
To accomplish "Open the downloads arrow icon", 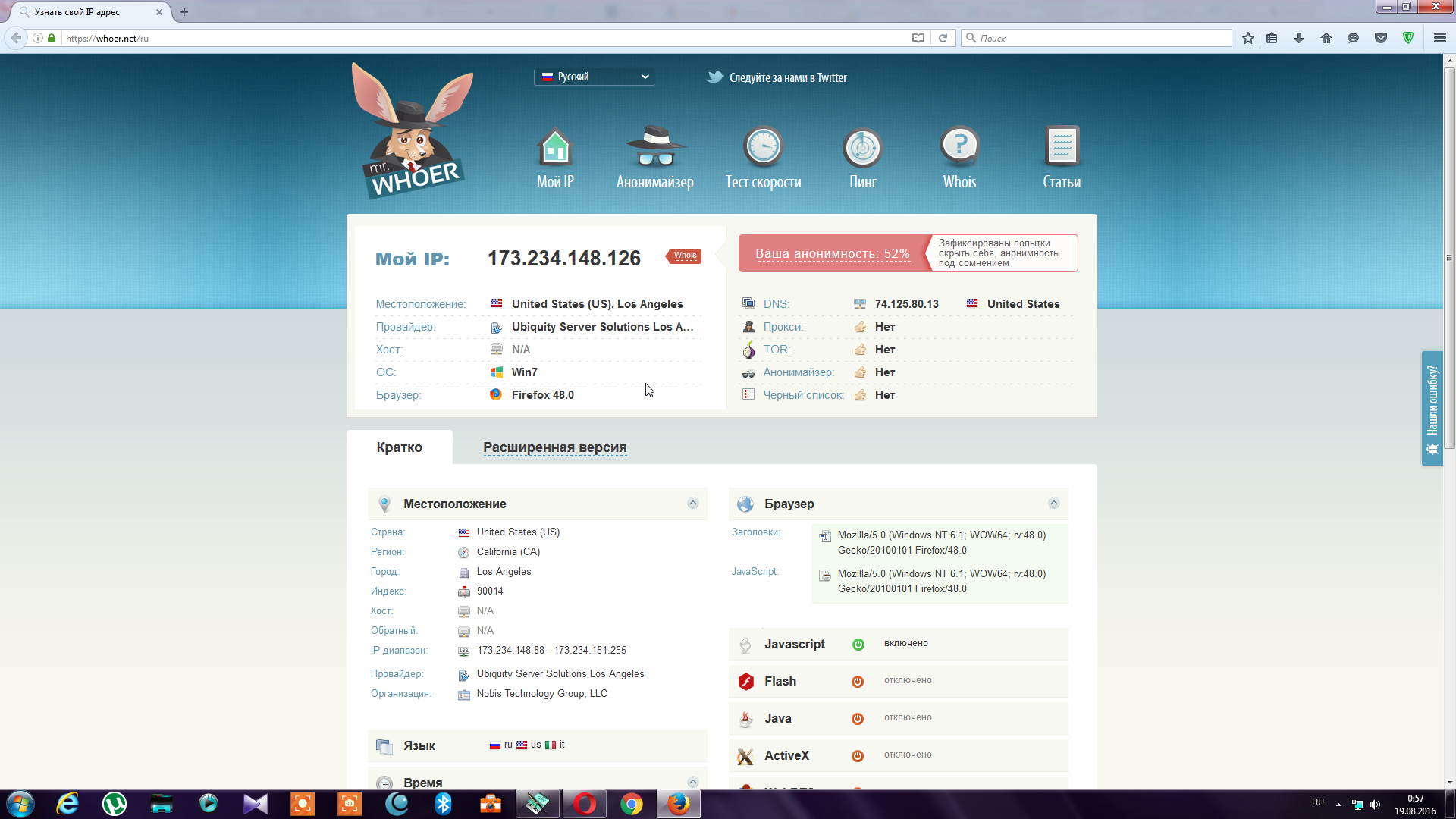I will pyautogui.click(x=1299, y=38).
